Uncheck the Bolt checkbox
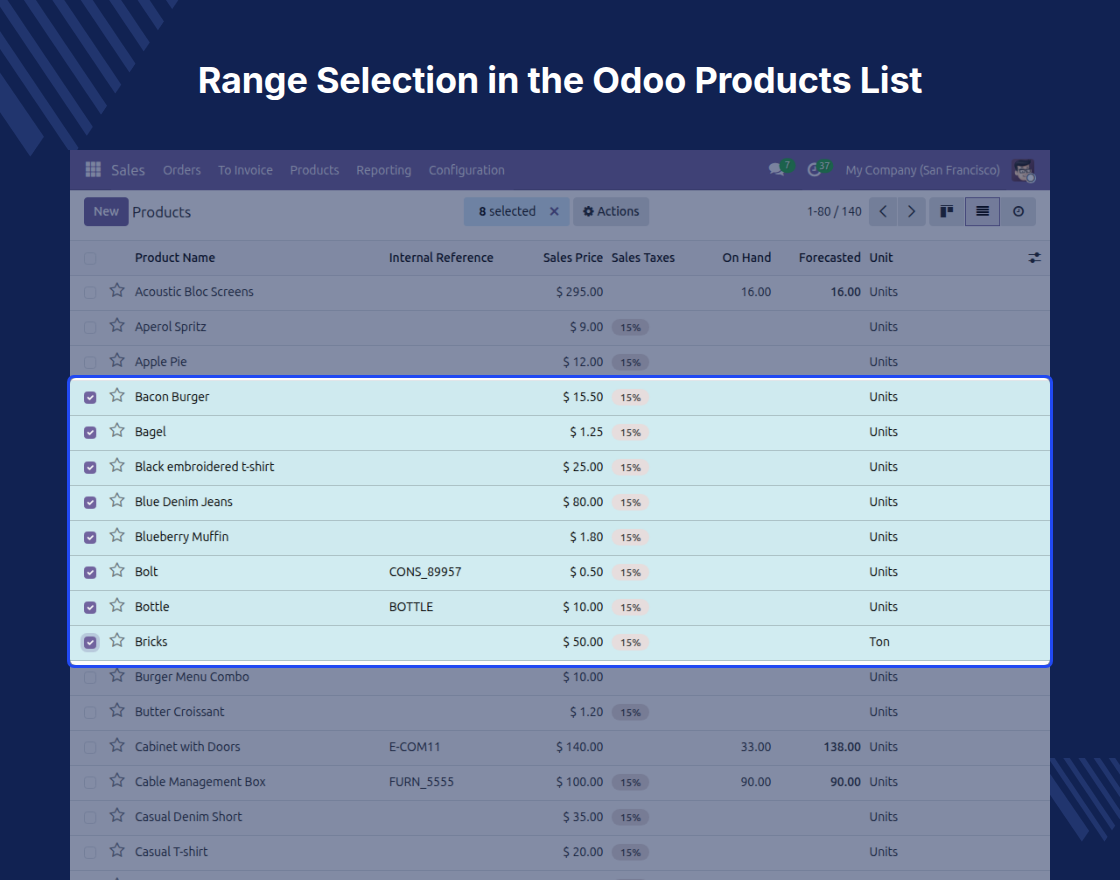The height and width of the screenshot is (880, 1120). pos(90,572)
